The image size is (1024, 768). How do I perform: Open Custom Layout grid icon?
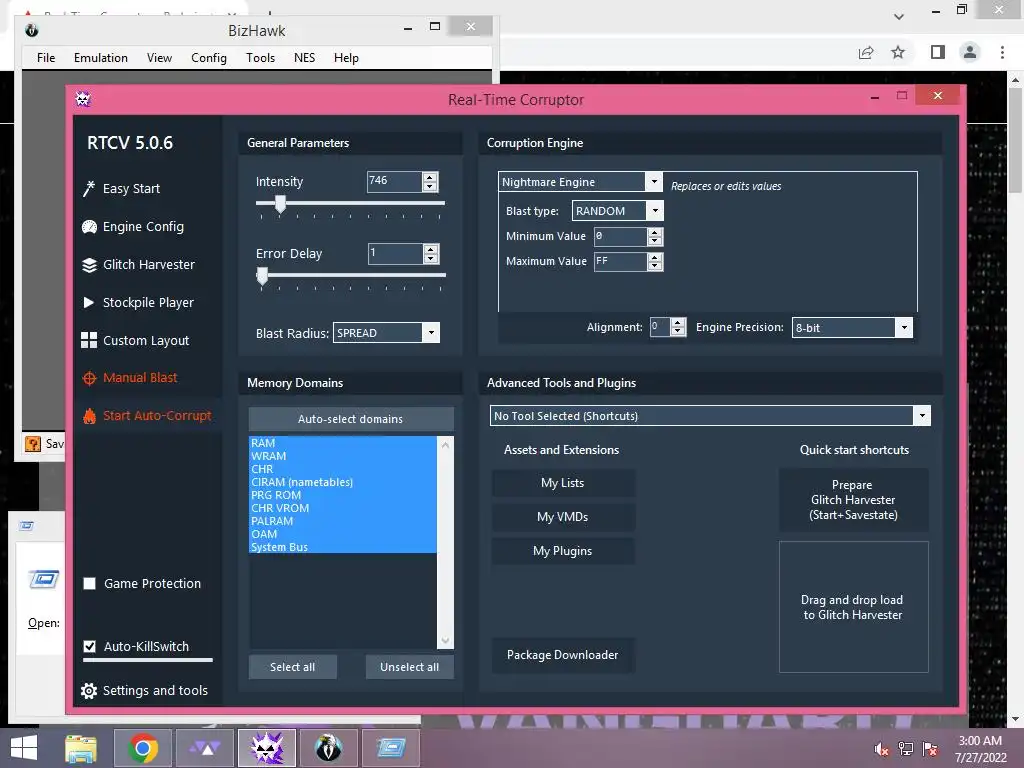89,340
